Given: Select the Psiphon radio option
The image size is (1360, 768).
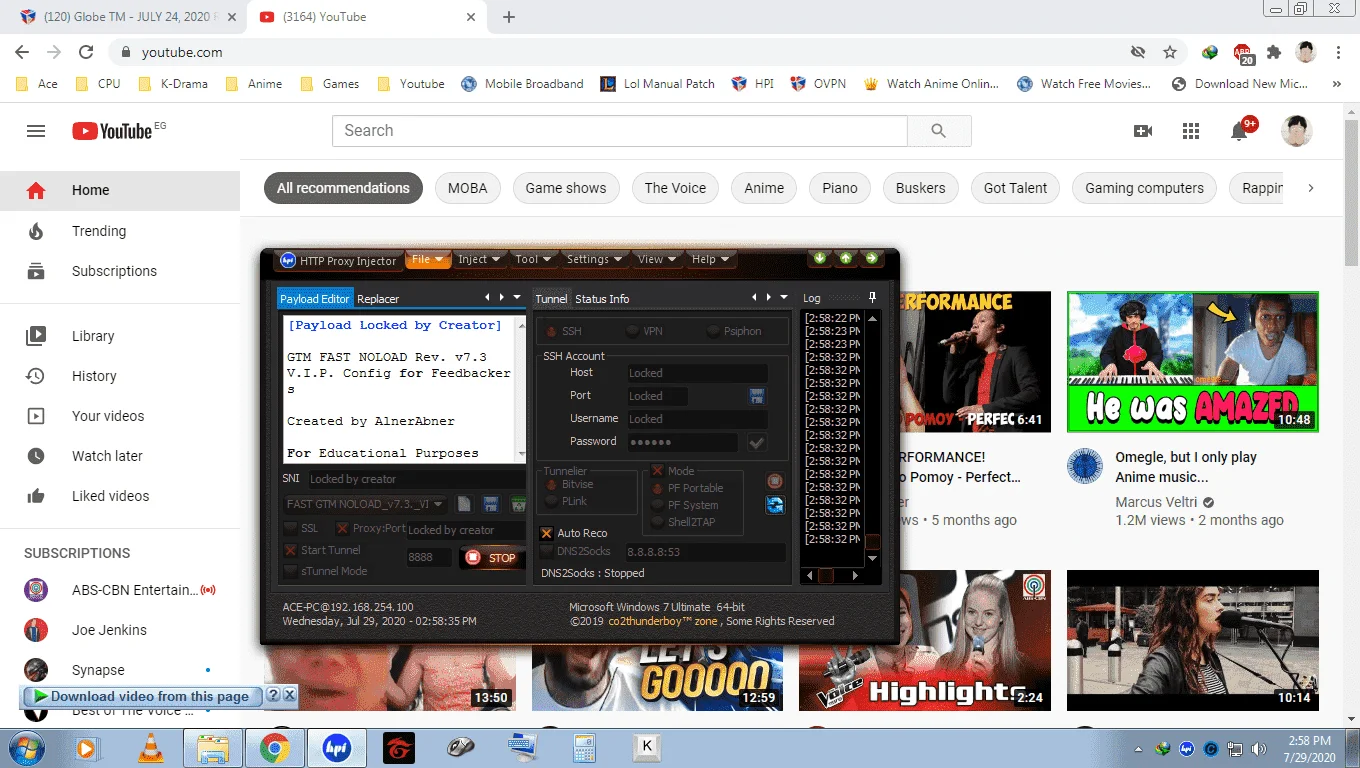Looking at the screenshot, I should pyautogui.click(x=714, y=331).
